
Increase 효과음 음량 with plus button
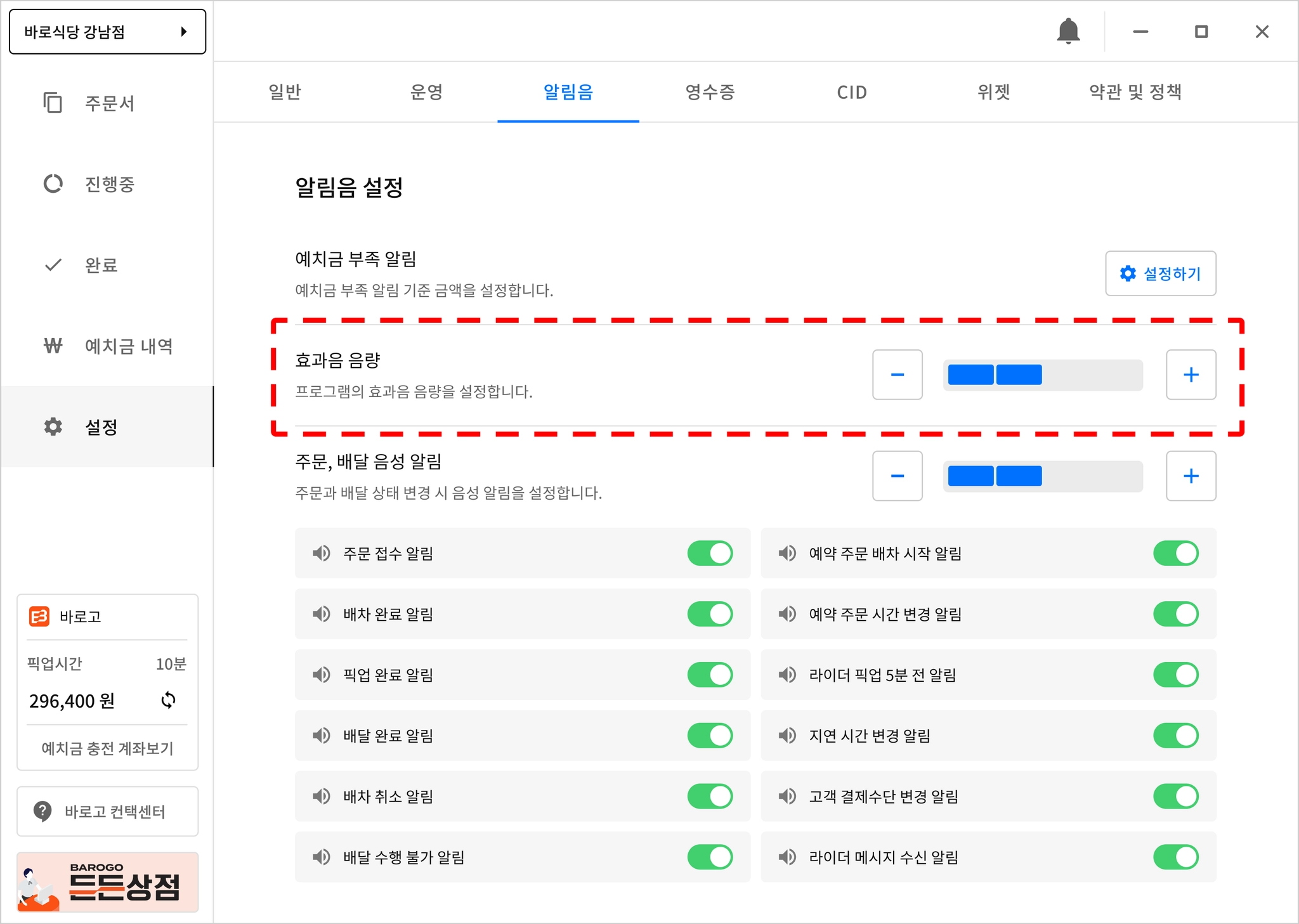[x=1191, y=375]
